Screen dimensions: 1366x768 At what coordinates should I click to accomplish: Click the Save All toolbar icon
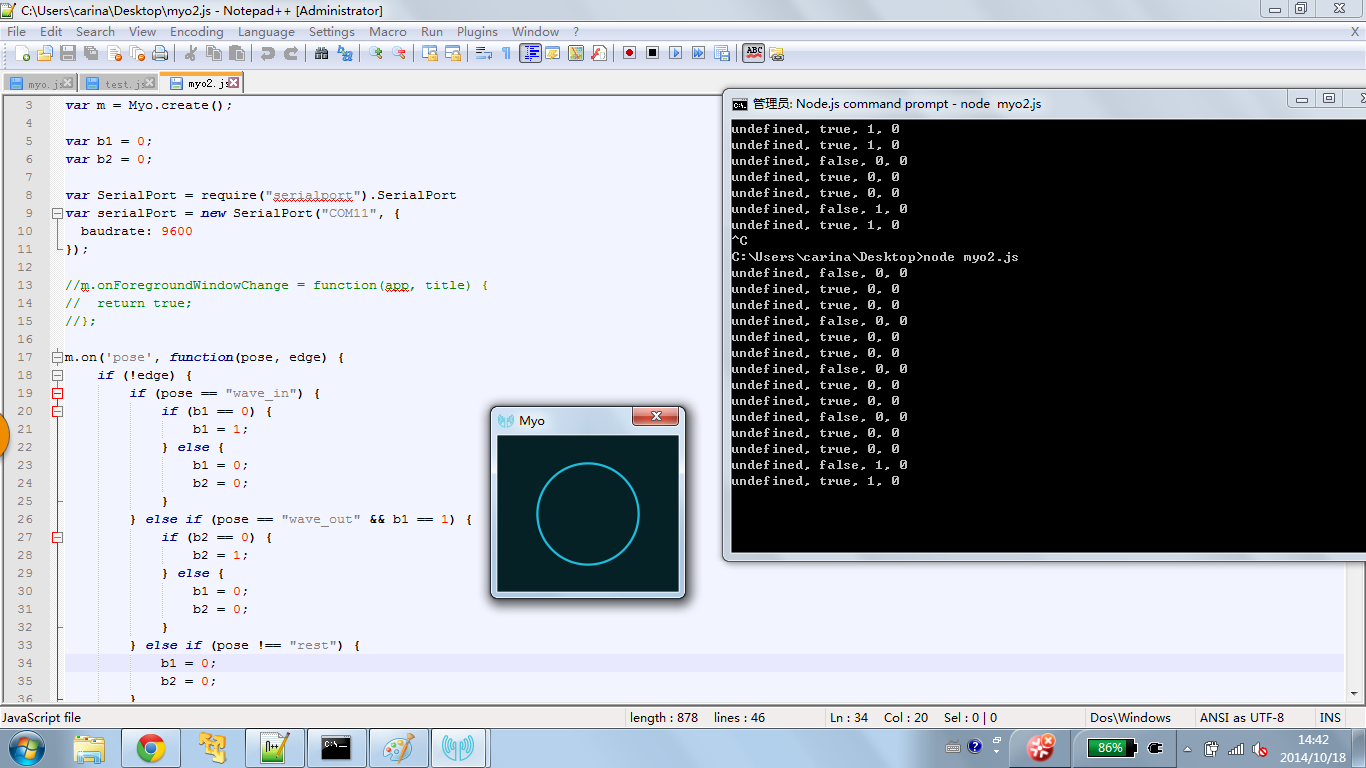coord(91,53)
